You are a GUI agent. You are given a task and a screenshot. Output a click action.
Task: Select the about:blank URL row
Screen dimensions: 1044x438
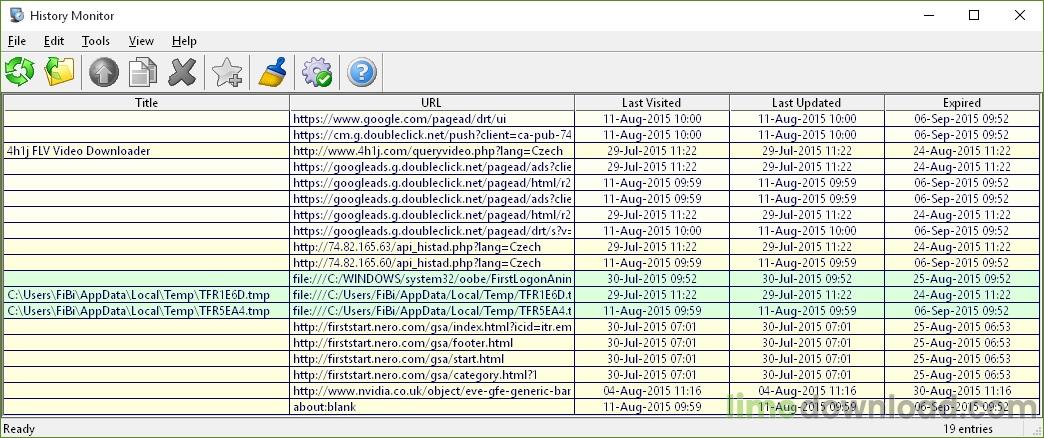(431, 407)
